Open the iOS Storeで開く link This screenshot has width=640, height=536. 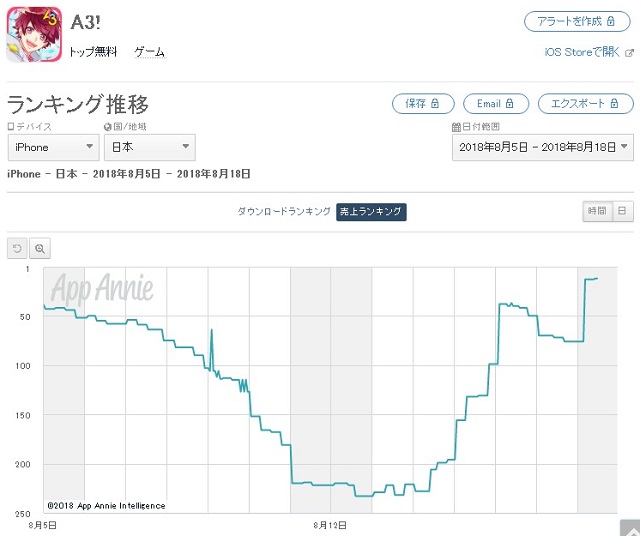tap(582, 52)
